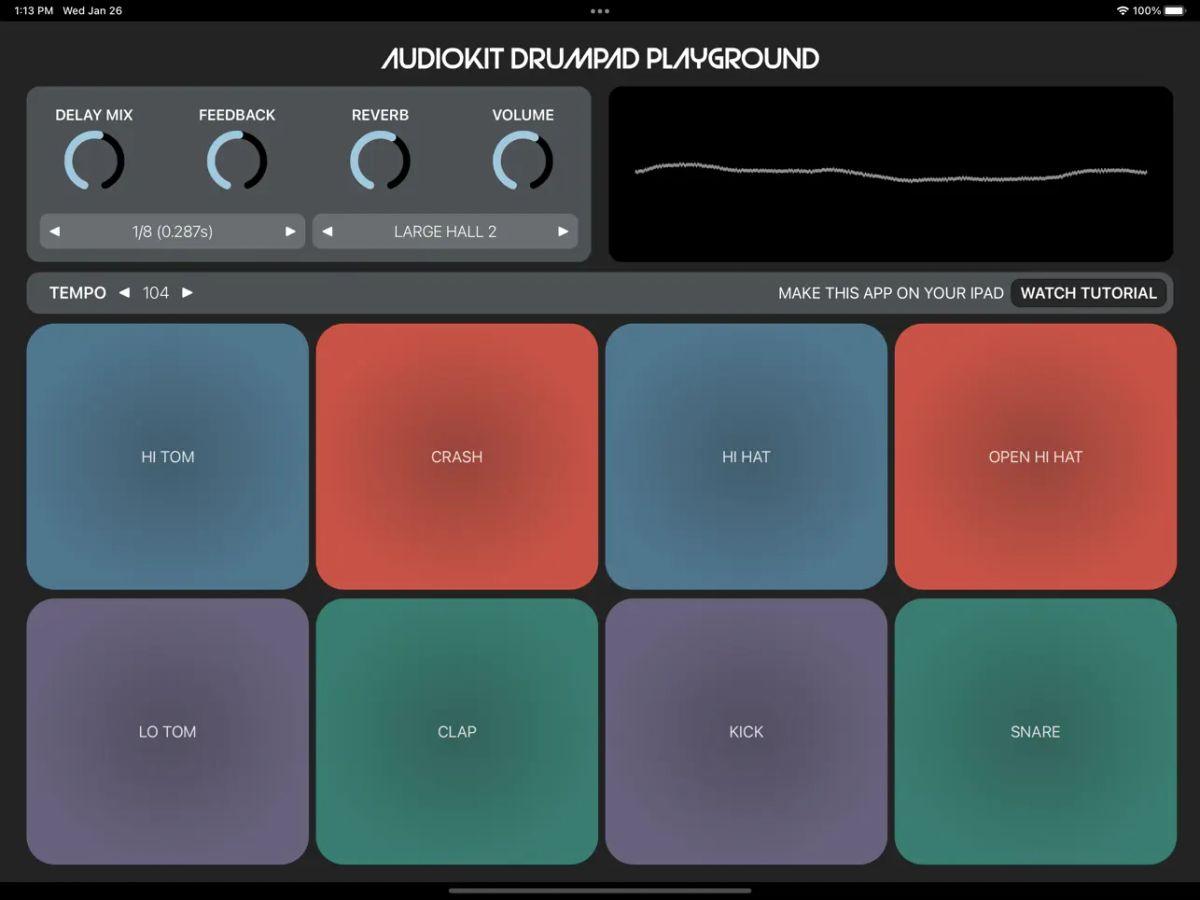Click the DELAY MIX label

click(94, 115)
